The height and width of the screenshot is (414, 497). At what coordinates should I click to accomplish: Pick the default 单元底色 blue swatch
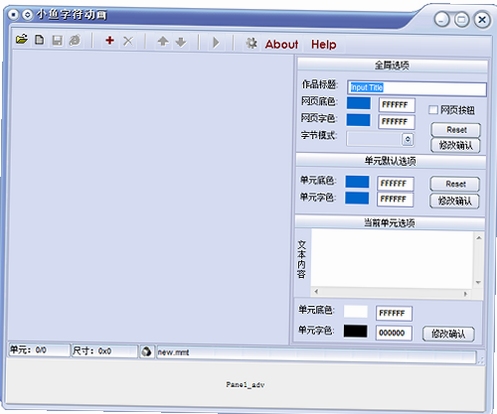tap(357, 182)
